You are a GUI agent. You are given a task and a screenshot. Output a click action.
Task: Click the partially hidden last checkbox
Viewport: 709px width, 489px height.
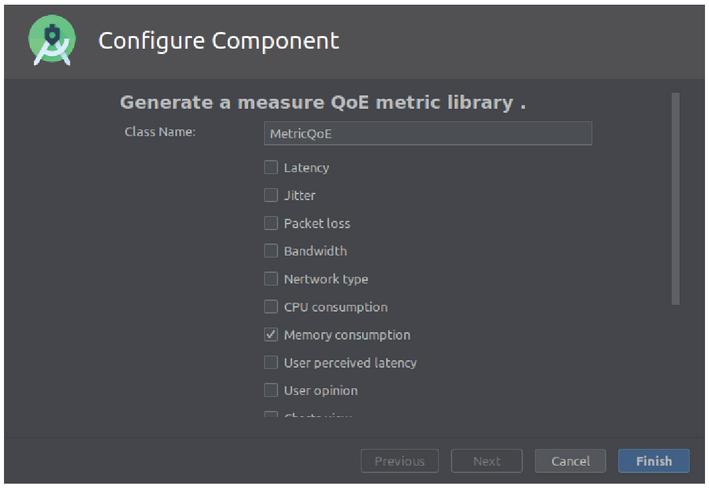tap(271, 414)
